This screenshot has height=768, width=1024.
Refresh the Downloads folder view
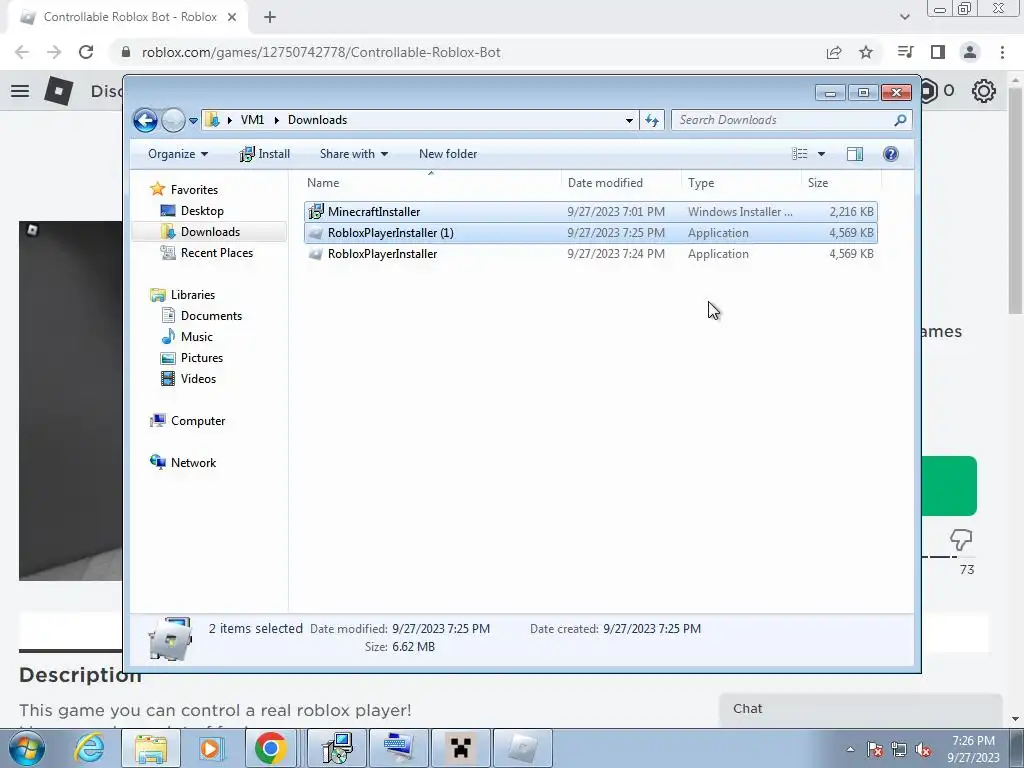coord(652,120)
